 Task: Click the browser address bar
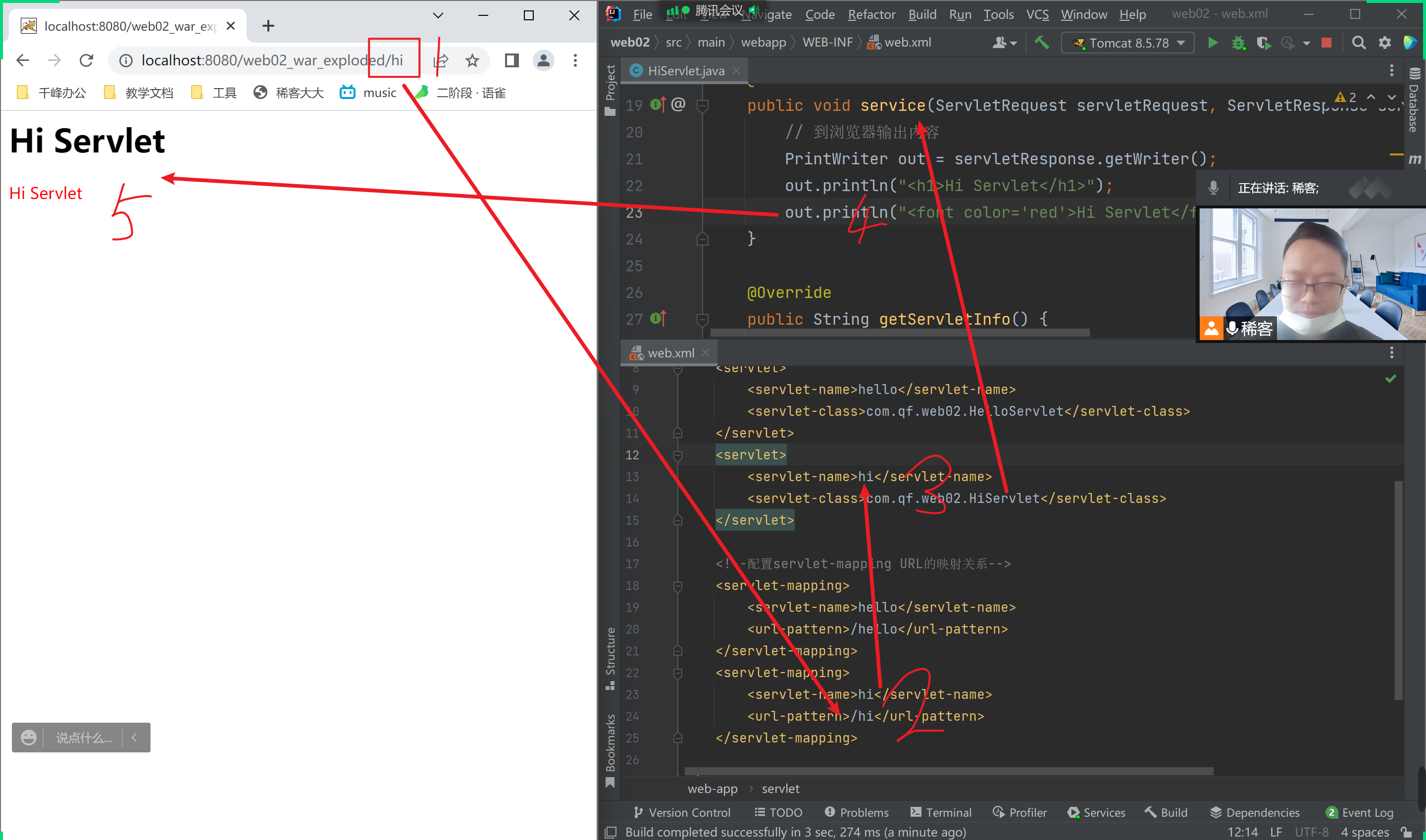pyautogui.click(x=272, y=60)
